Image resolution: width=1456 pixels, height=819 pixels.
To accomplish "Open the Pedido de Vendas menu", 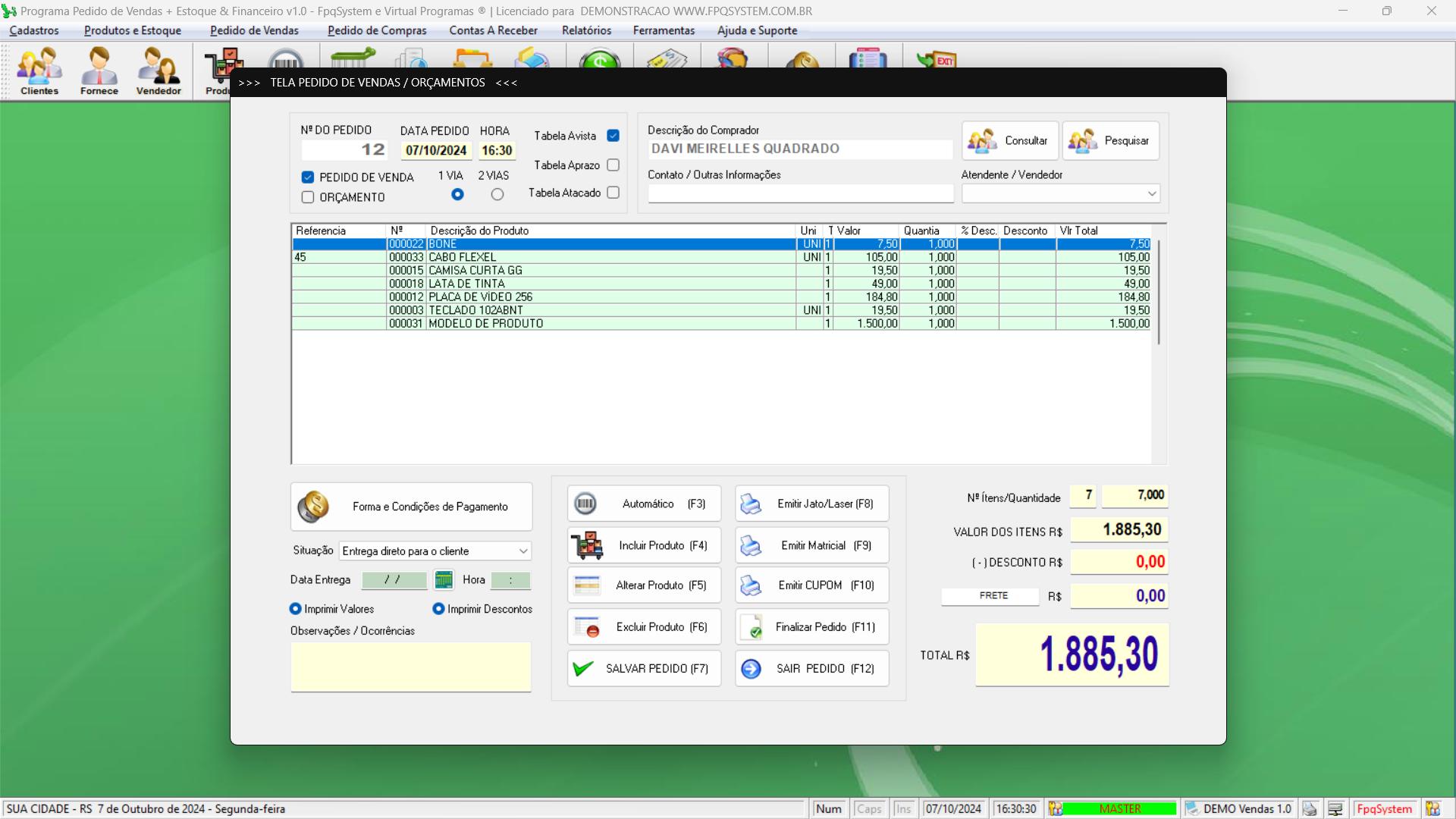I will point(254,30).
